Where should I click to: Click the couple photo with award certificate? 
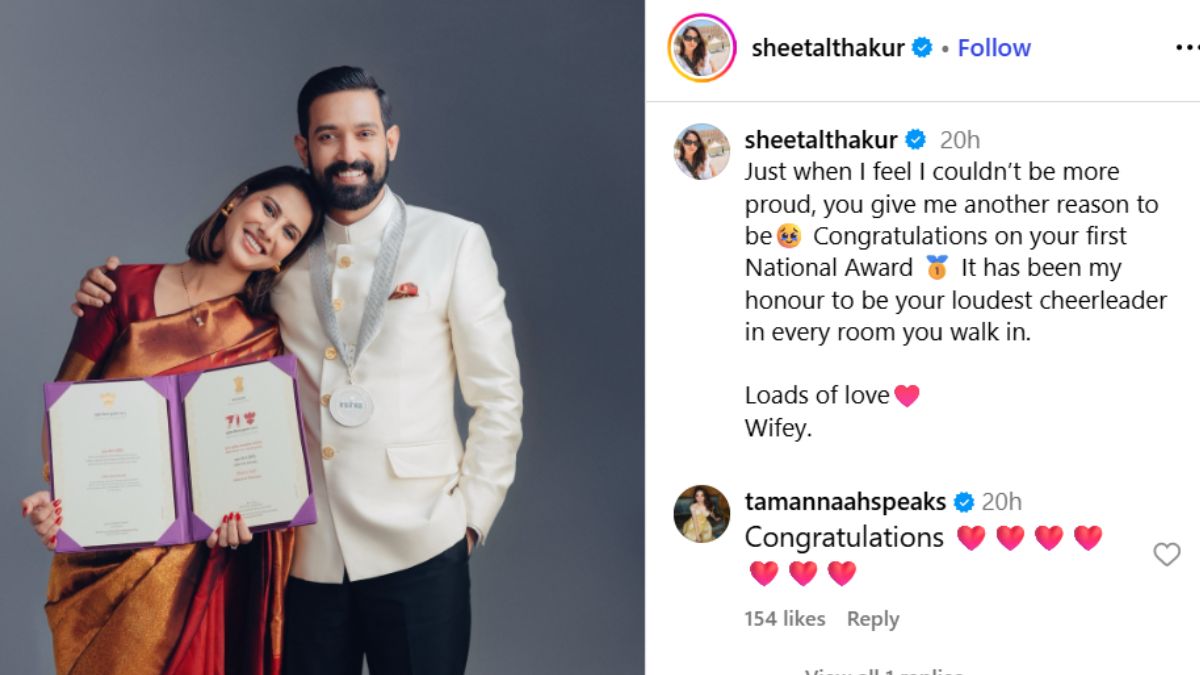tap(322, 338)
